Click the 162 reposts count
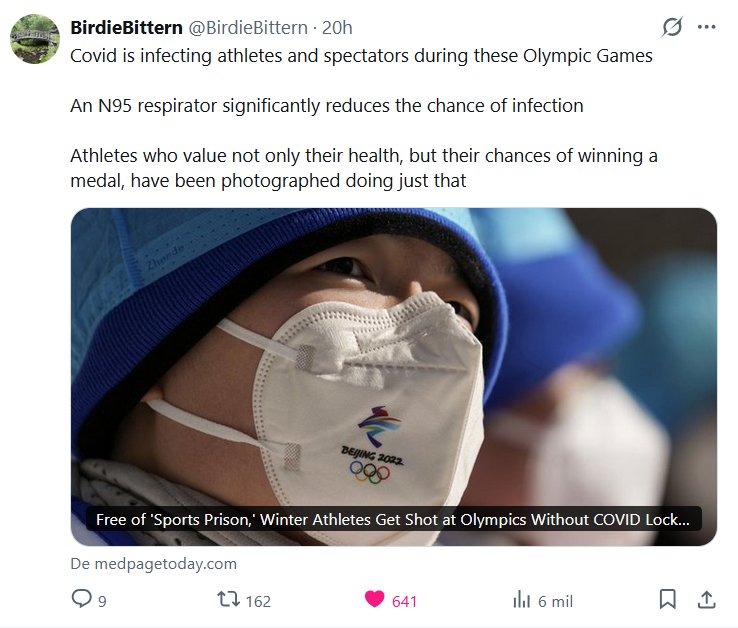The width and height of the screenshot is (738, 628). click(258, 601)
